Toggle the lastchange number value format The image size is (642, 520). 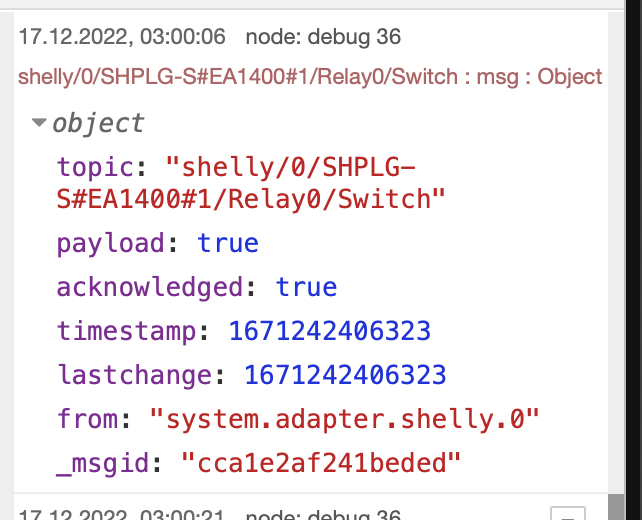click(x=345, y=375)
